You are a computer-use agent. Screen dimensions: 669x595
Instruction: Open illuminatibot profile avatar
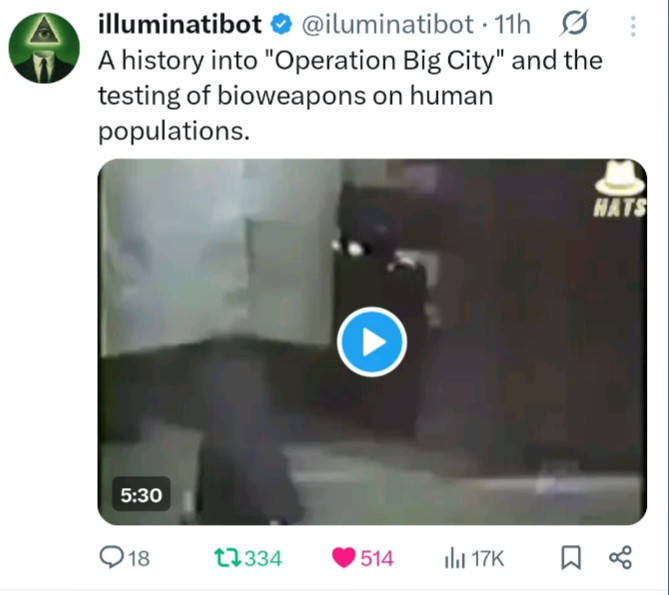(44, 48)
